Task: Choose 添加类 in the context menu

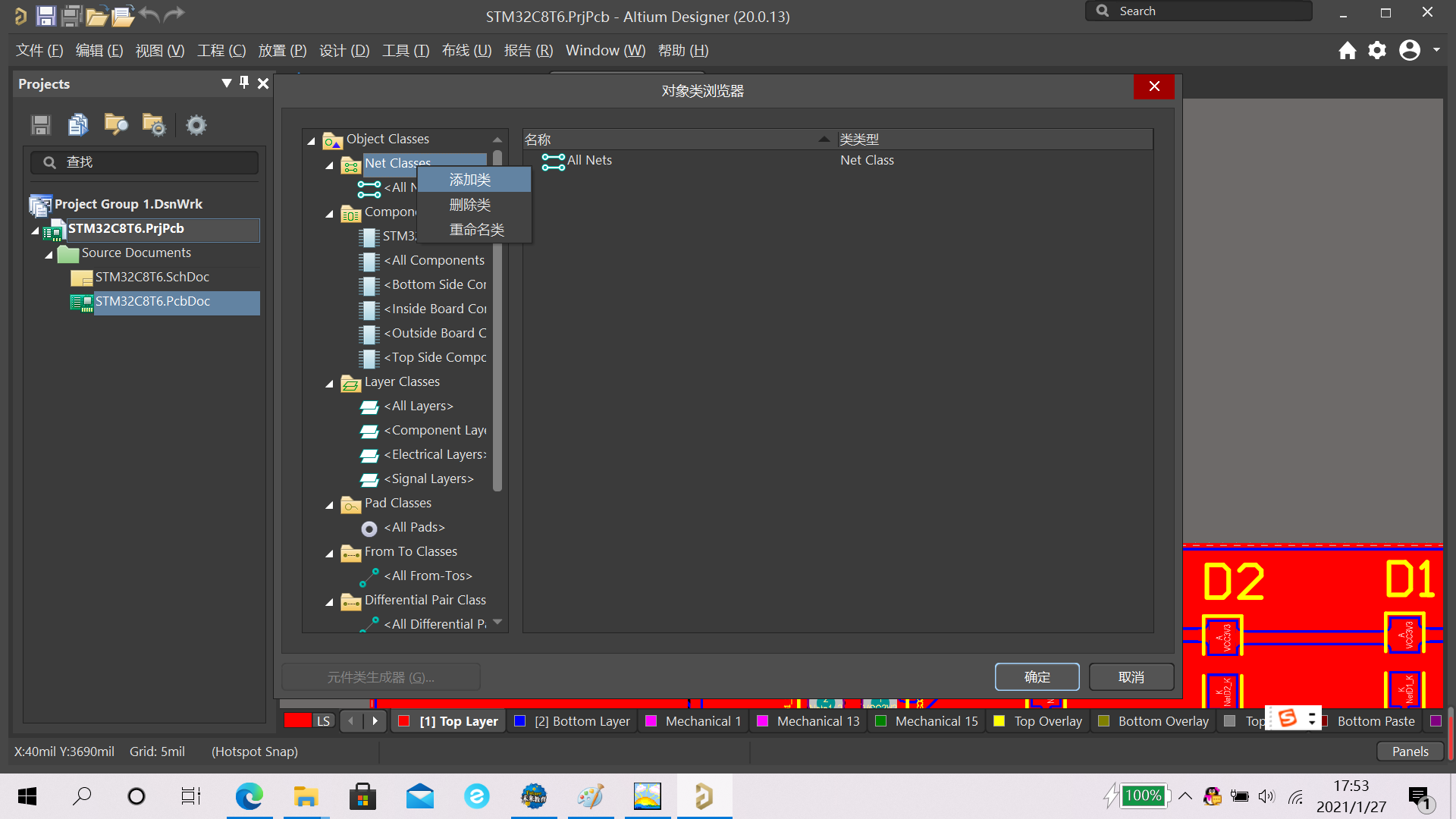Action: [x=470, y=180]
